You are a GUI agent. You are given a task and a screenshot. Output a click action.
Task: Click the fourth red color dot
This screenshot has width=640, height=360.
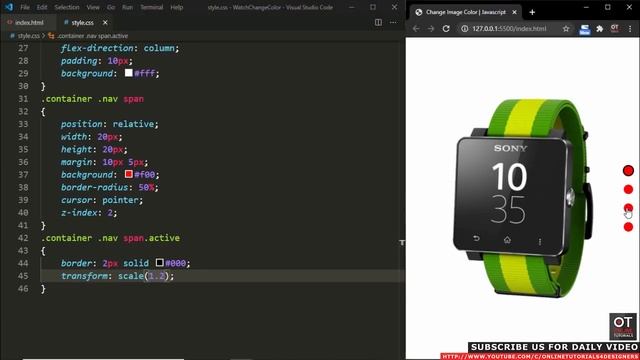tap(628, 227)
